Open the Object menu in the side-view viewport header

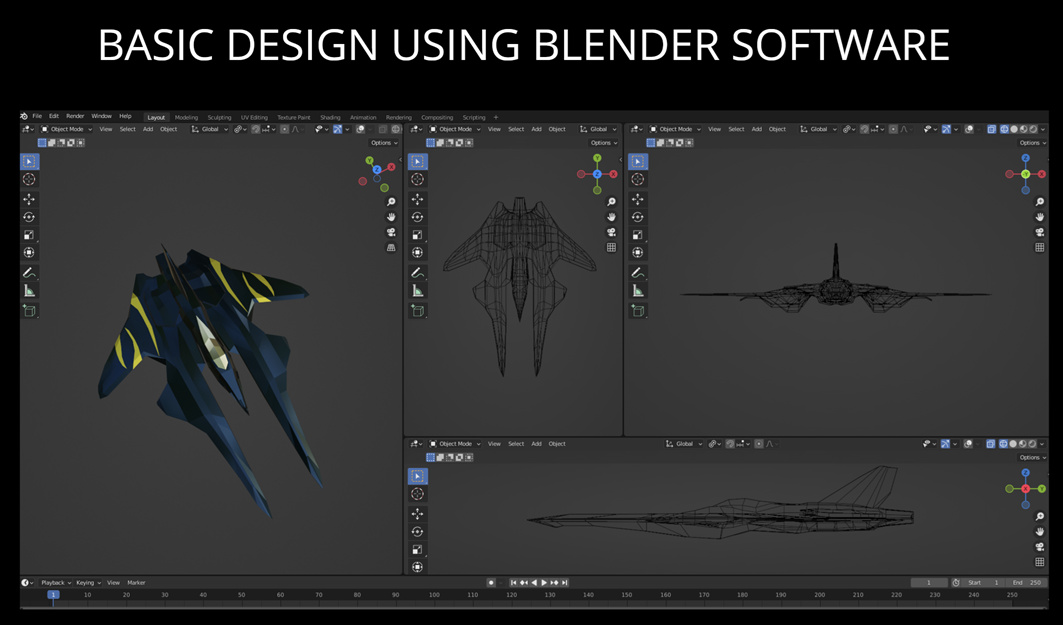557,444
